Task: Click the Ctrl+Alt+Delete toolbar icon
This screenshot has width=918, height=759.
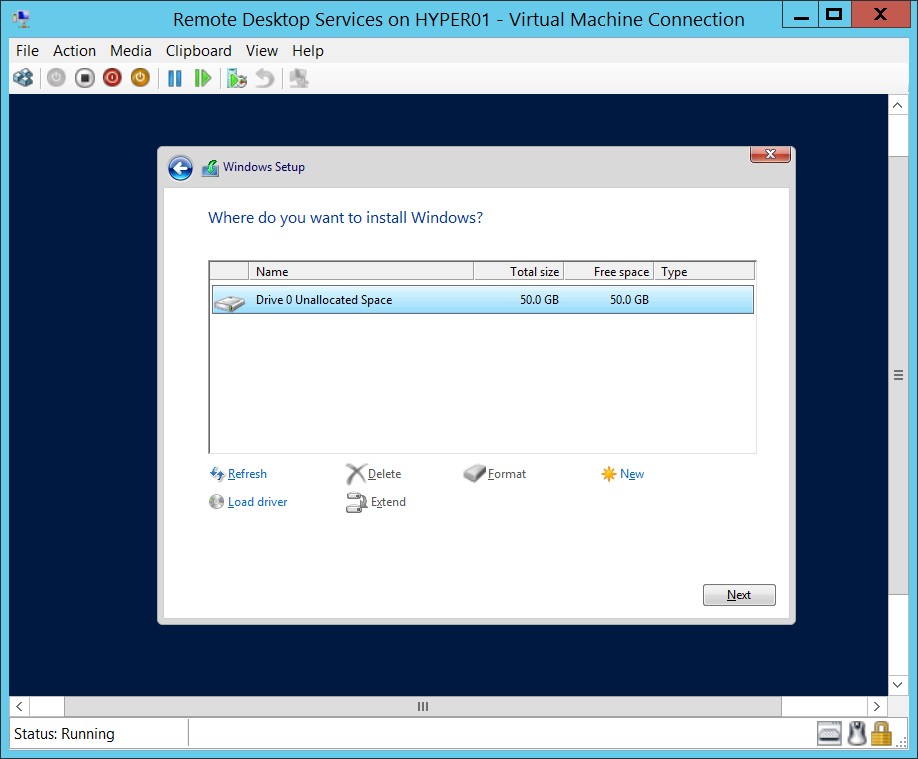Action: pyautogui.click(x=24, y=78)
